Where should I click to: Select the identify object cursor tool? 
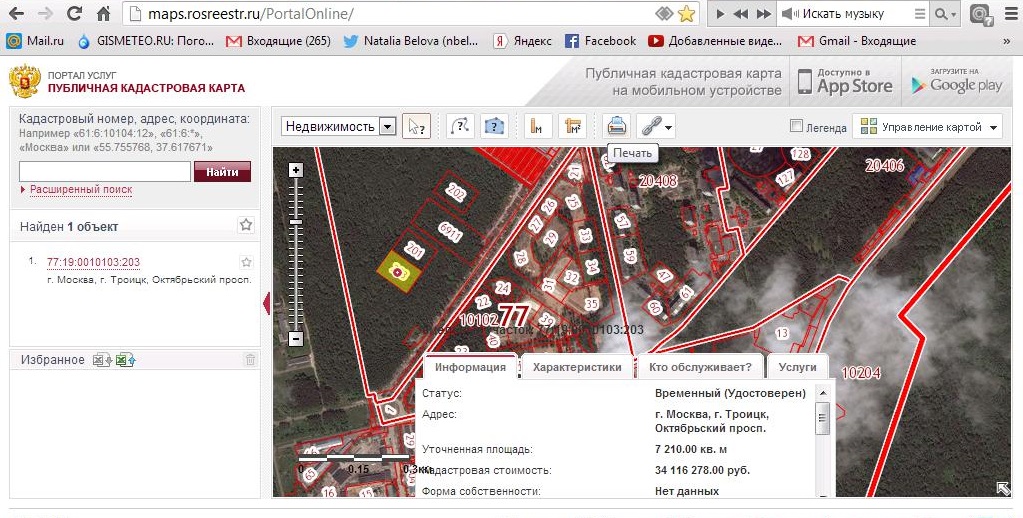416,126
